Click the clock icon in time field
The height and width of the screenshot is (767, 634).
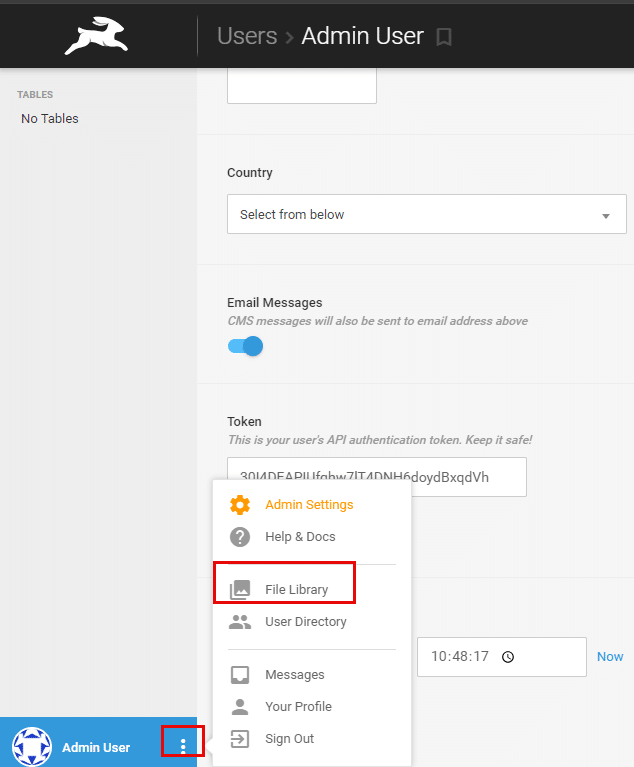(x=508, y=656)
